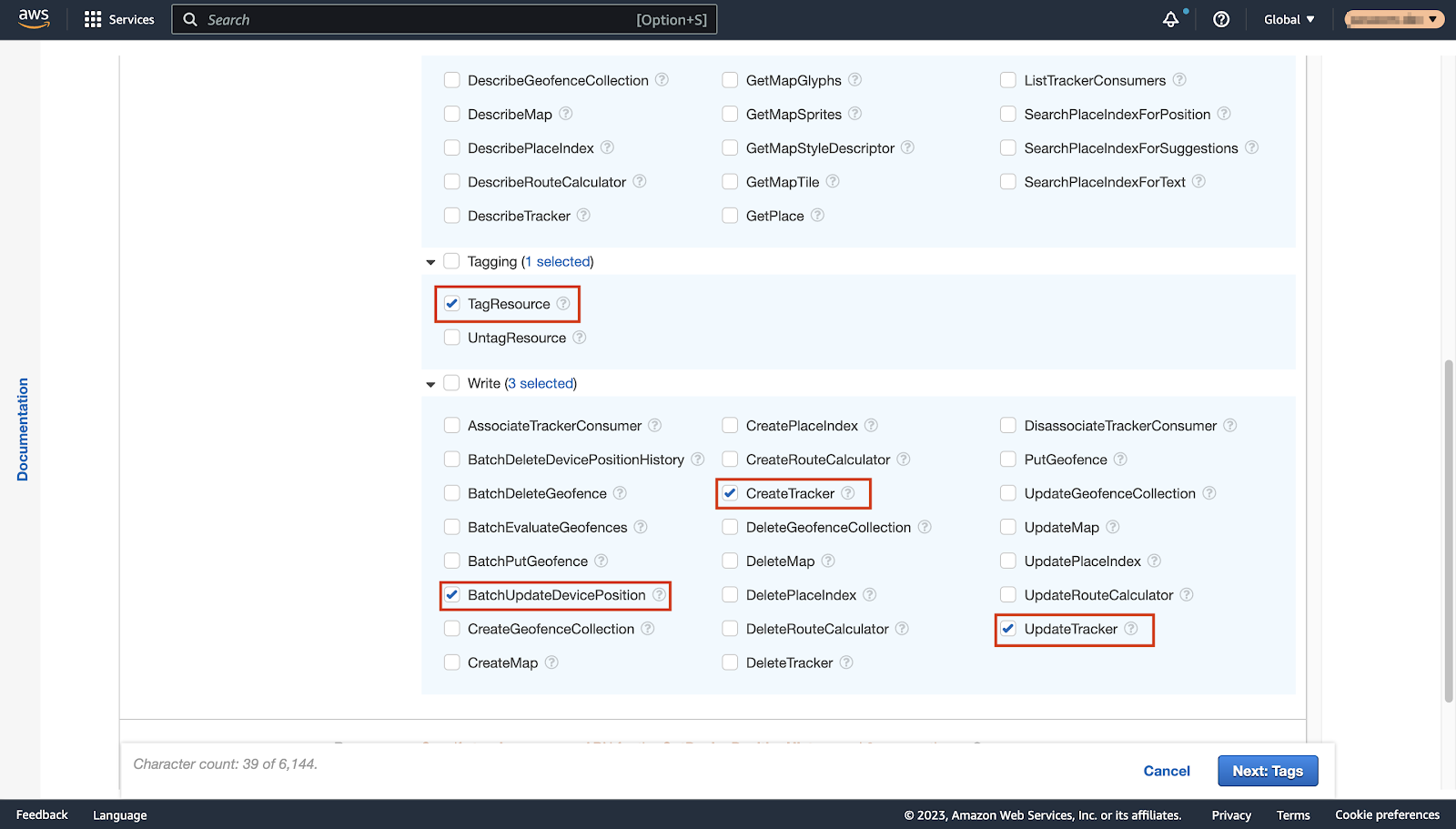
Task: Click info icon next to TagResource
Action: click(x=563, y=304)
